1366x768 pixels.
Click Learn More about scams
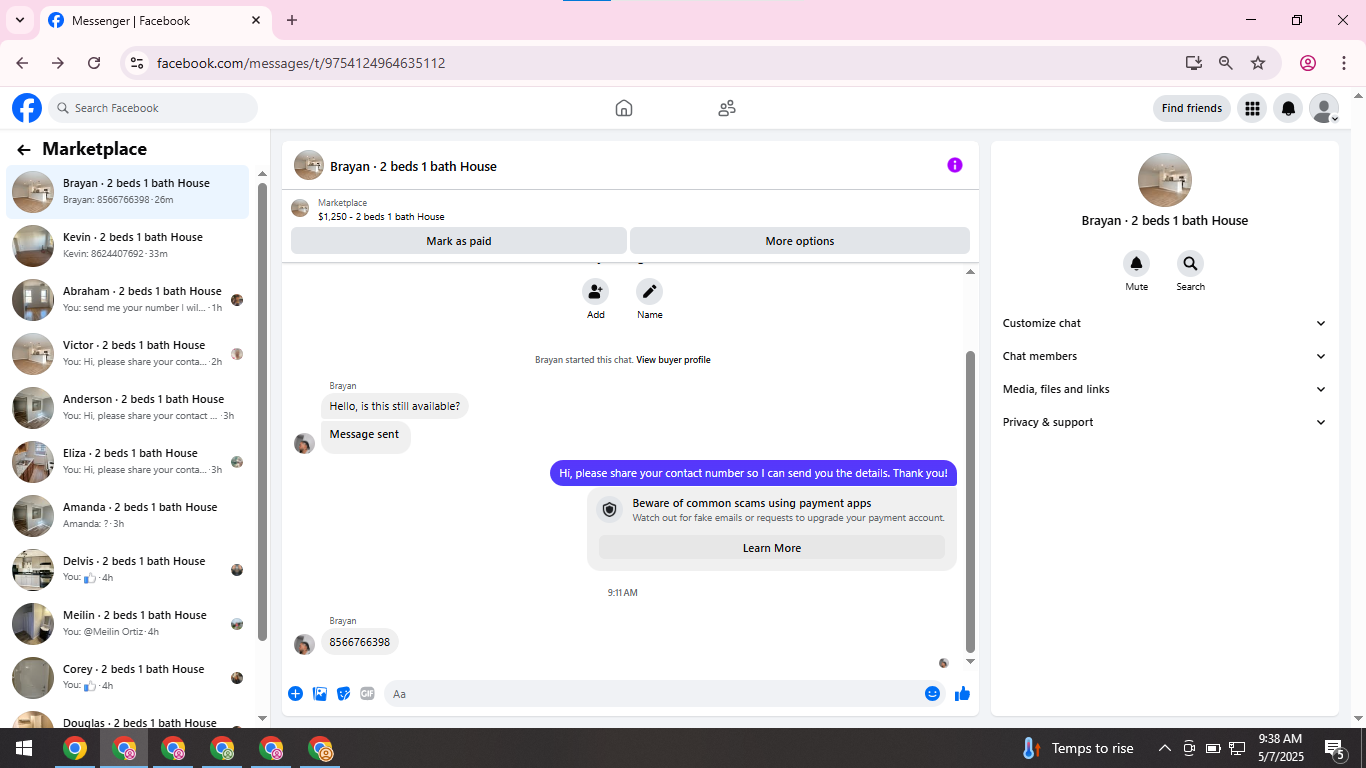[772, 548]
